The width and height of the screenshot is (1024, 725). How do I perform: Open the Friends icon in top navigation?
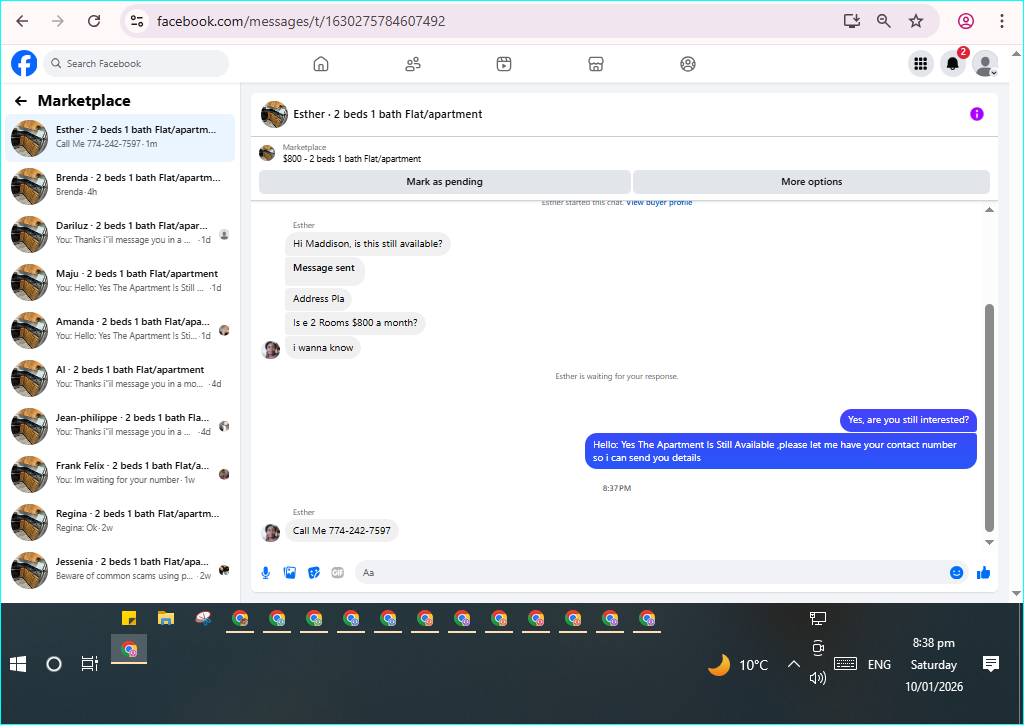click(413, 64)
